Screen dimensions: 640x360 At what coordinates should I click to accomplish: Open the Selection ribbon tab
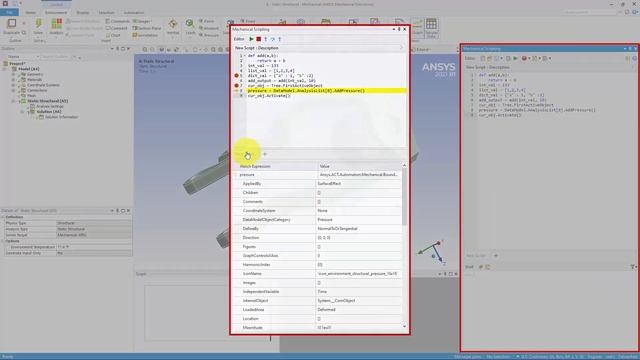tap(107, 13)
